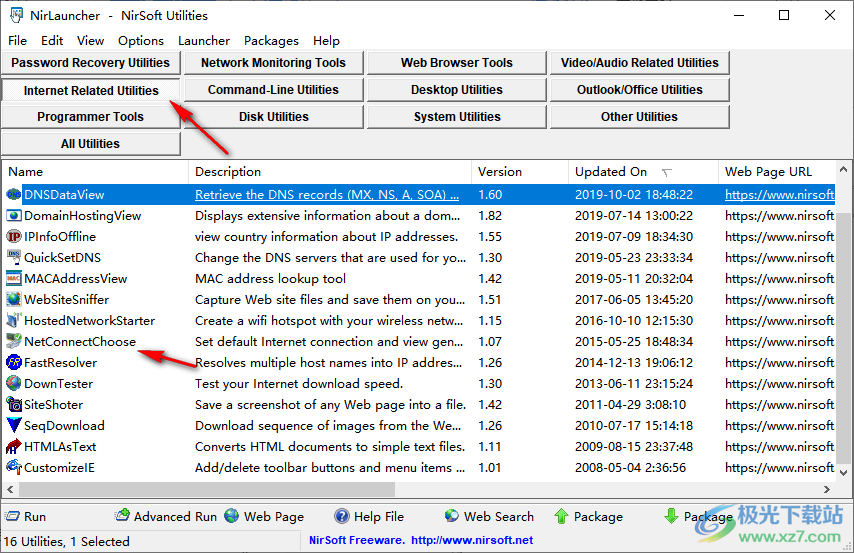Open the Launcher menu
The image size is (854, 553).
(x=204, y=41)
